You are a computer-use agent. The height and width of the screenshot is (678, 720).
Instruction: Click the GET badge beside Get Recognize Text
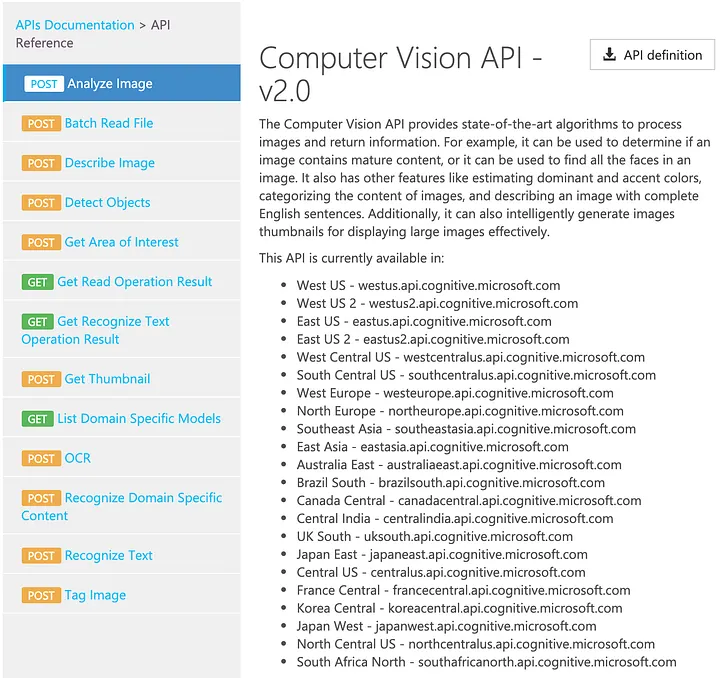click(37, 322)
